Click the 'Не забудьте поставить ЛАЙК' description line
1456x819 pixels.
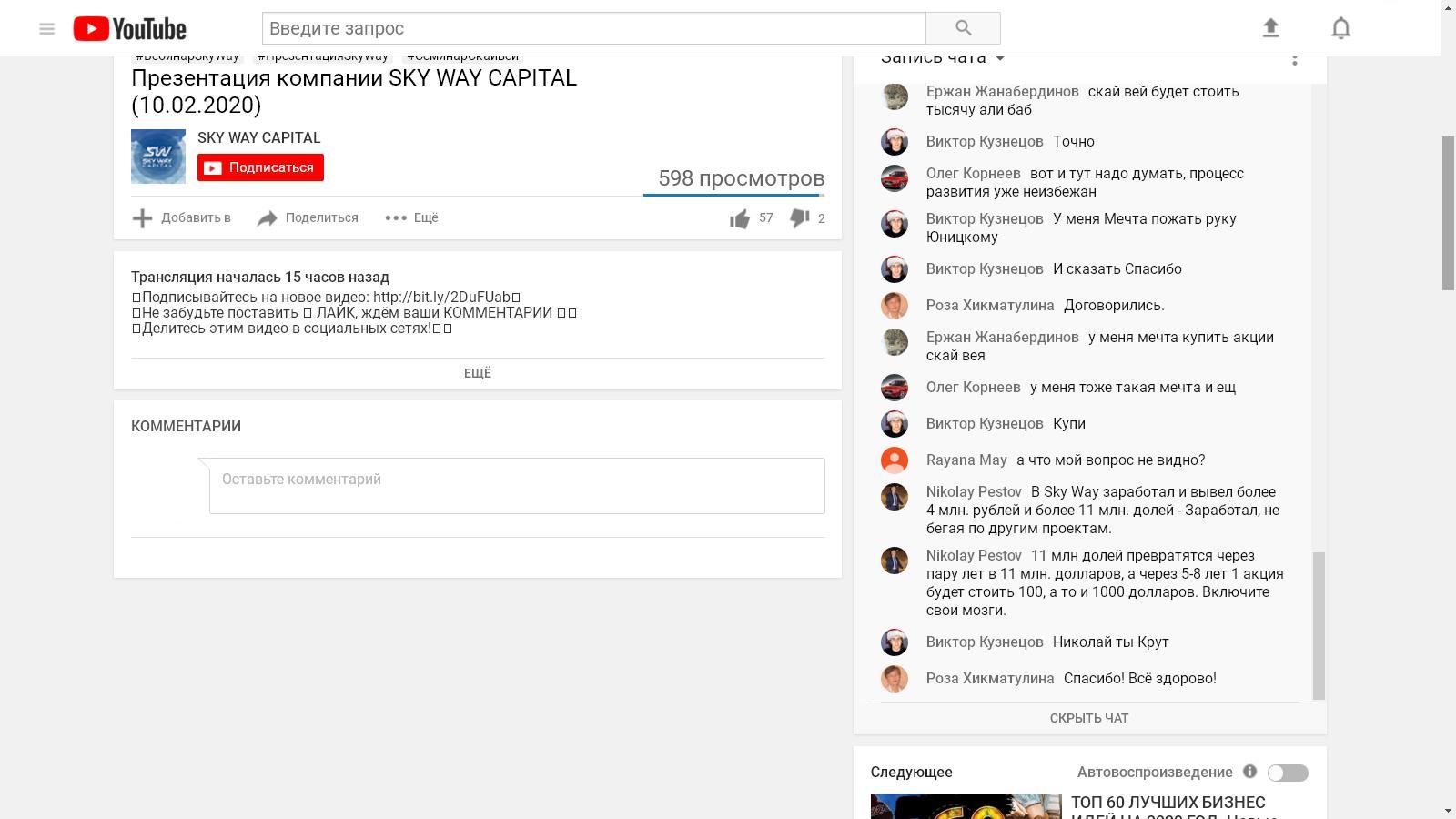[355, 312]
